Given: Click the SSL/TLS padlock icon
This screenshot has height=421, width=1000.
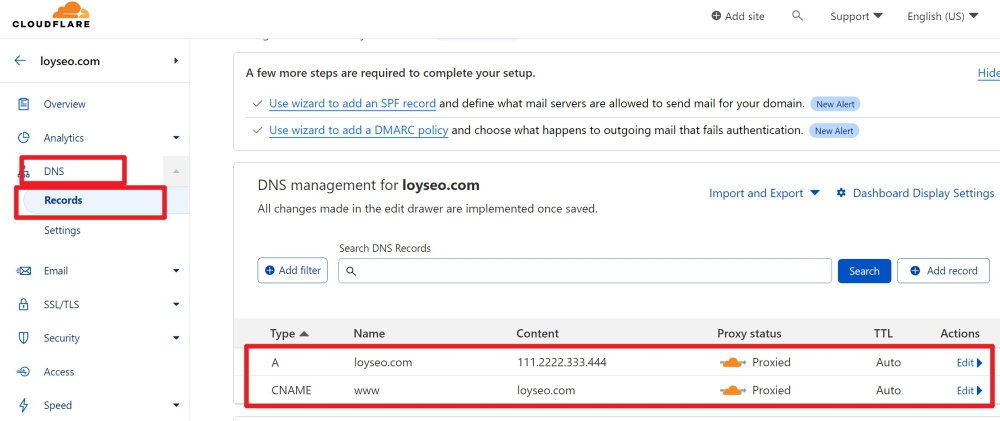Looking at the screenshot, I should click(x=24, y=304).
